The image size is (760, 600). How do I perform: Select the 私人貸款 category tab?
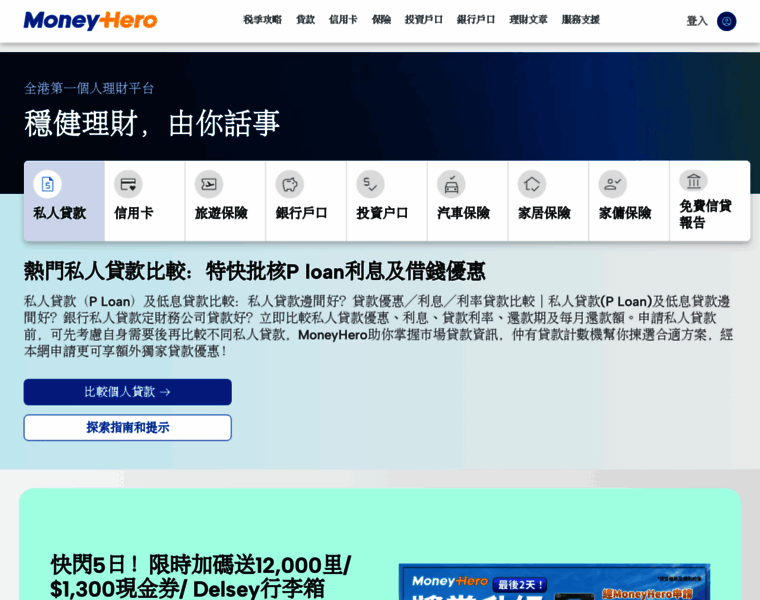[x=64, y=201]
